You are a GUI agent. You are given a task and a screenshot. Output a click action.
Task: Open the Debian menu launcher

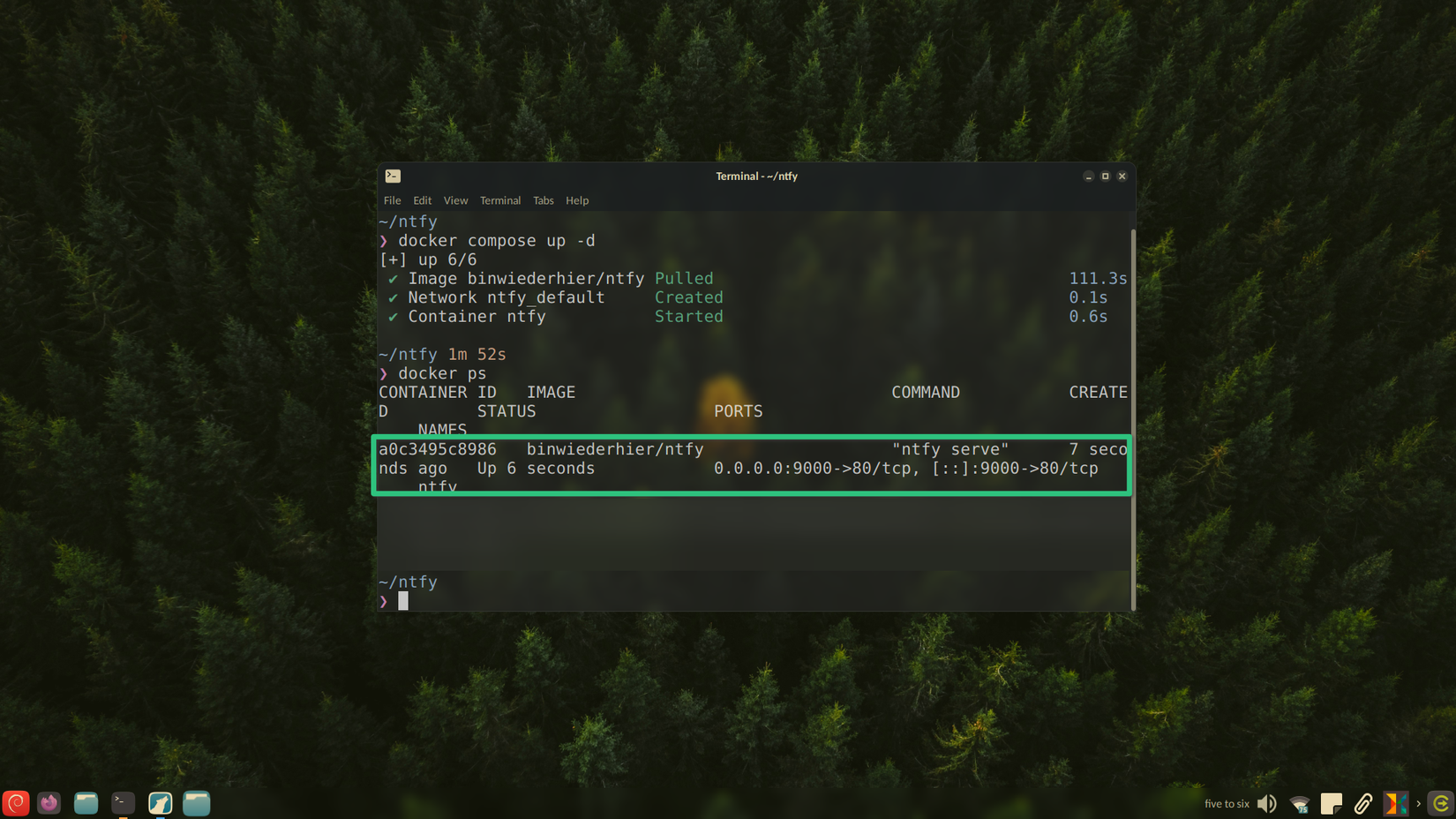coord(16,803)
